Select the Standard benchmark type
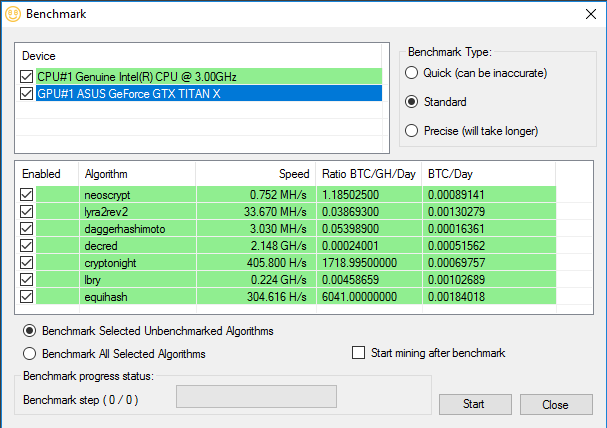Screen dimensions: 607x428 [x=411, y=102]
